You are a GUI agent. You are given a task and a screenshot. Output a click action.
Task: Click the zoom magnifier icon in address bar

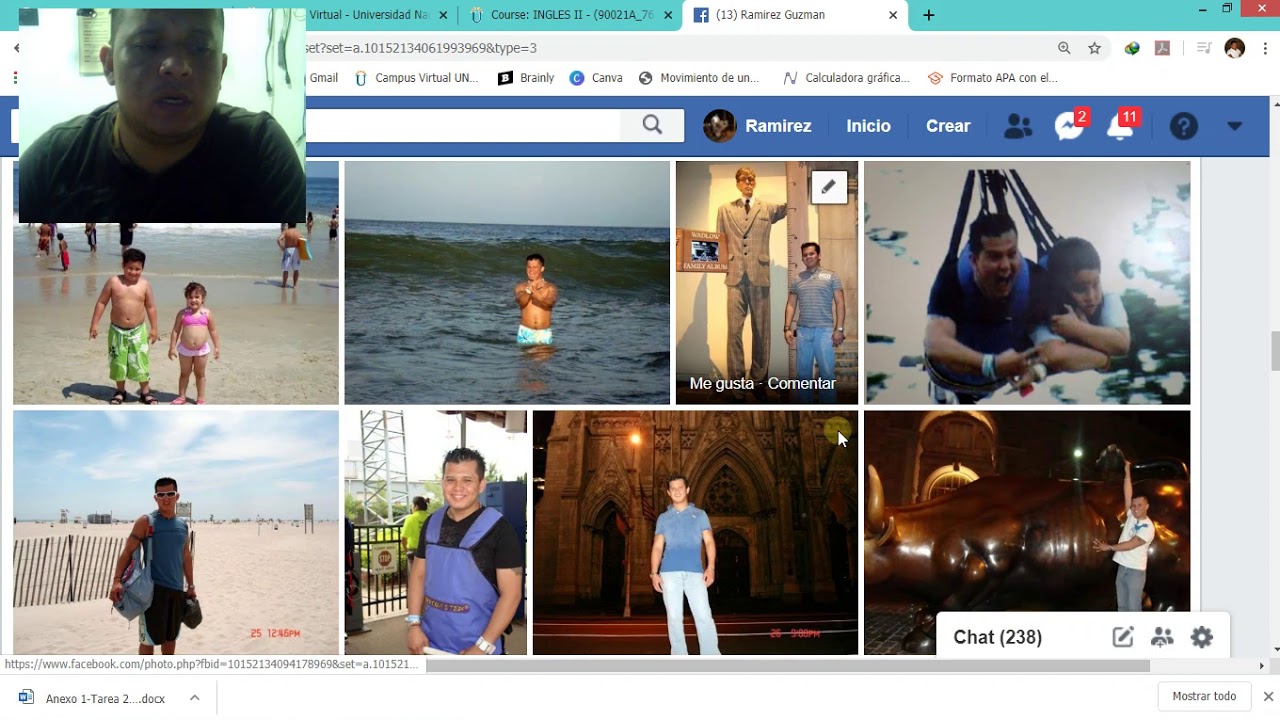(x=1064, y=48)
